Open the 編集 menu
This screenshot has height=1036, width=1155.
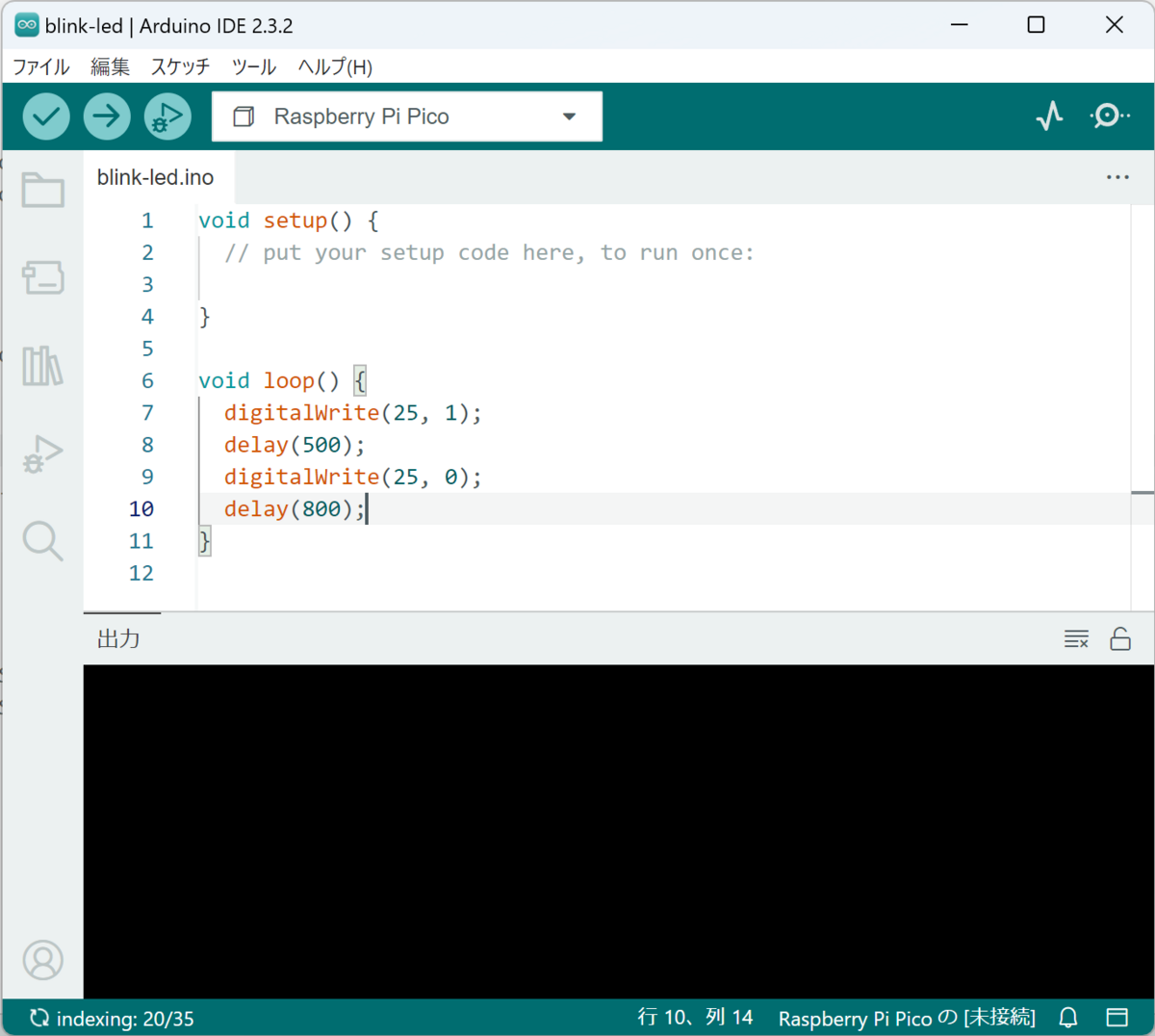tap(110, 66)
